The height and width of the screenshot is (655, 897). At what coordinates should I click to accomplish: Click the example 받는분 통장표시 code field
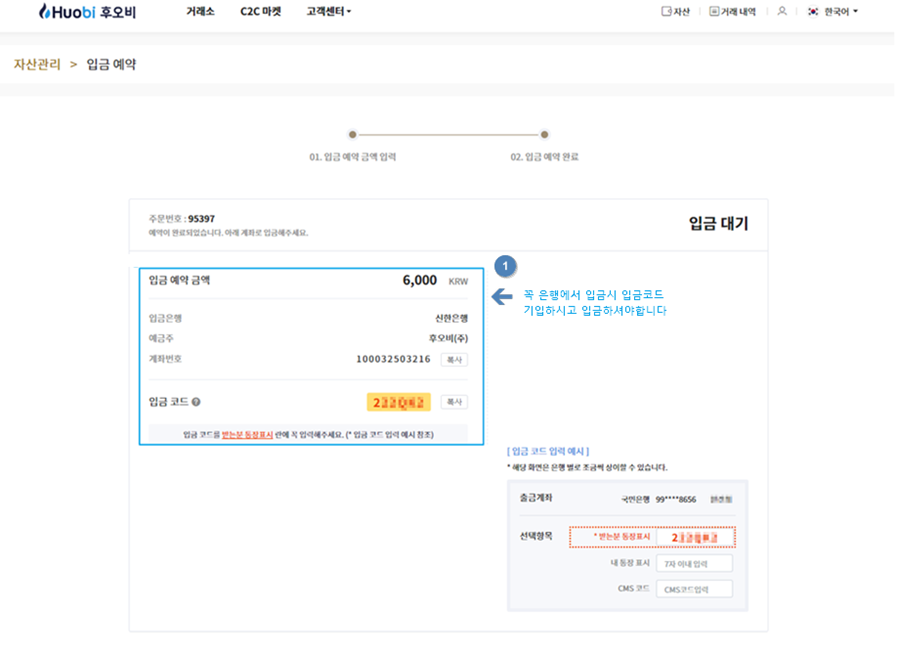[x=696, y=538]
